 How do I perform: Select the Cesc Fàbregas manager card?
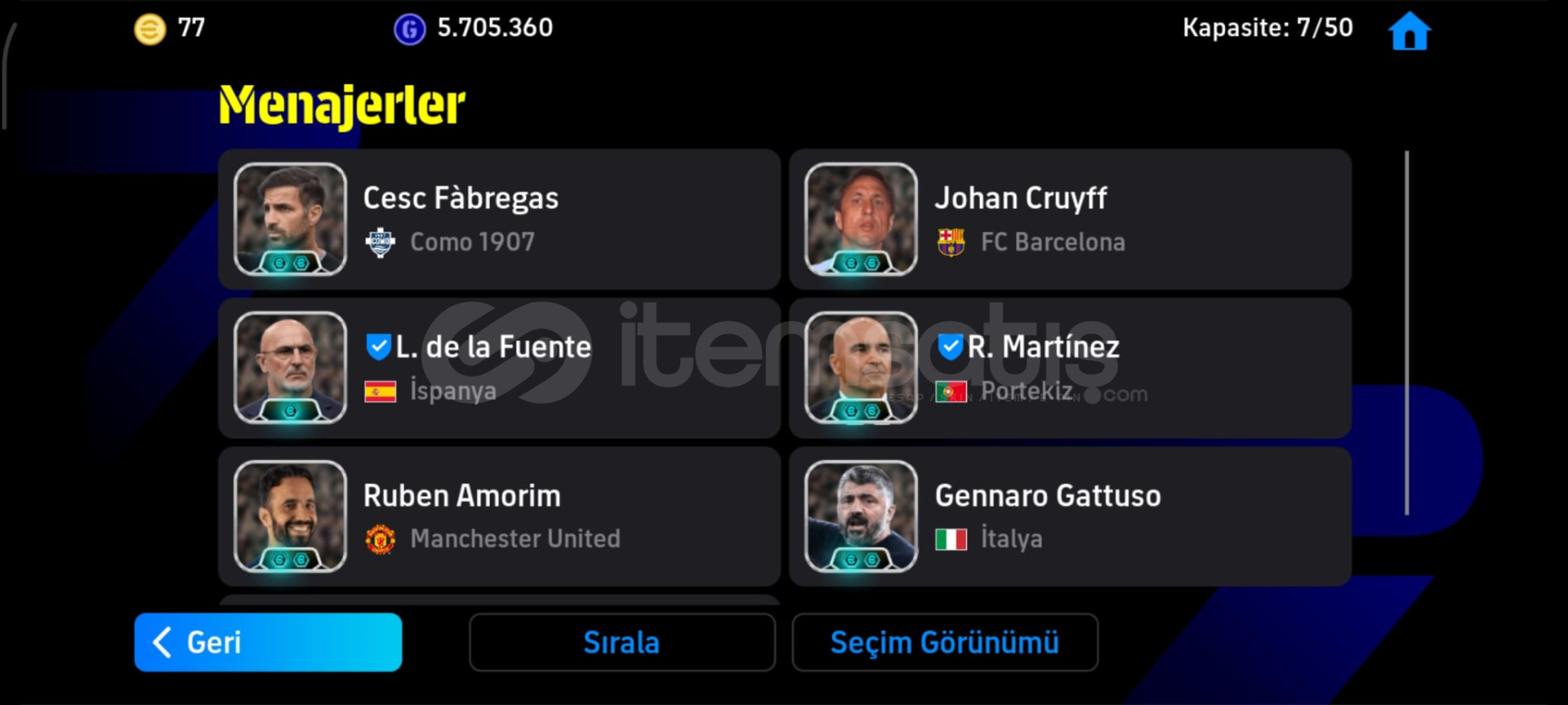pos(499,219)
